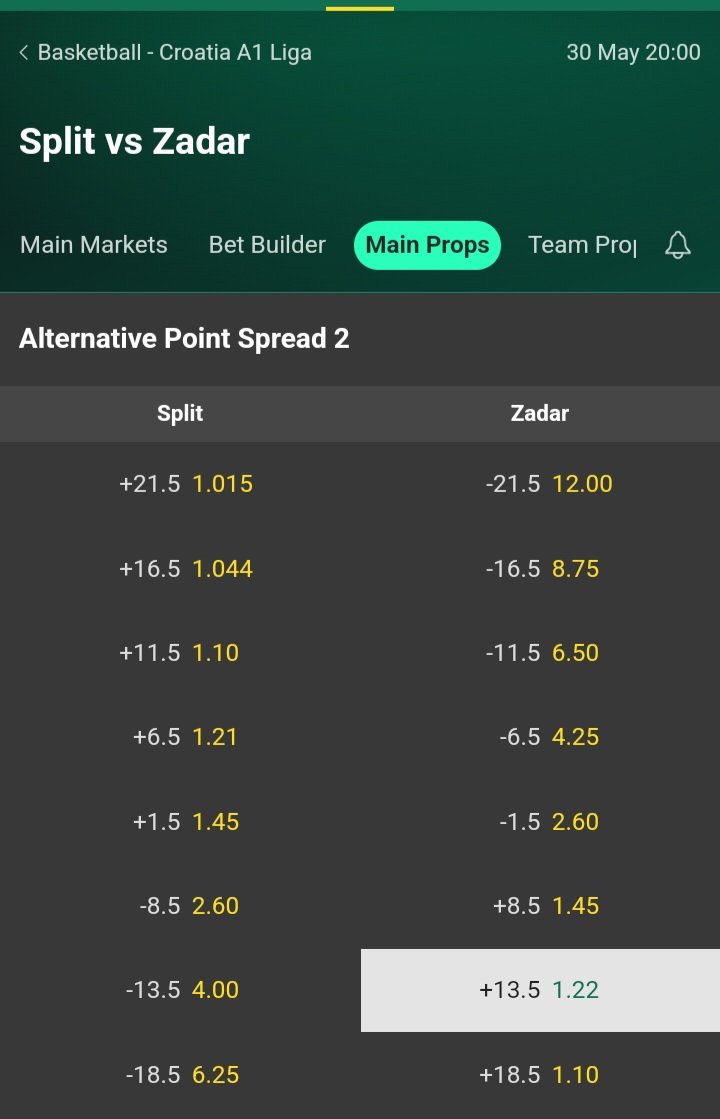Choose Split -13.5 at 4.00
The image size is (720, 1119).
181,990
